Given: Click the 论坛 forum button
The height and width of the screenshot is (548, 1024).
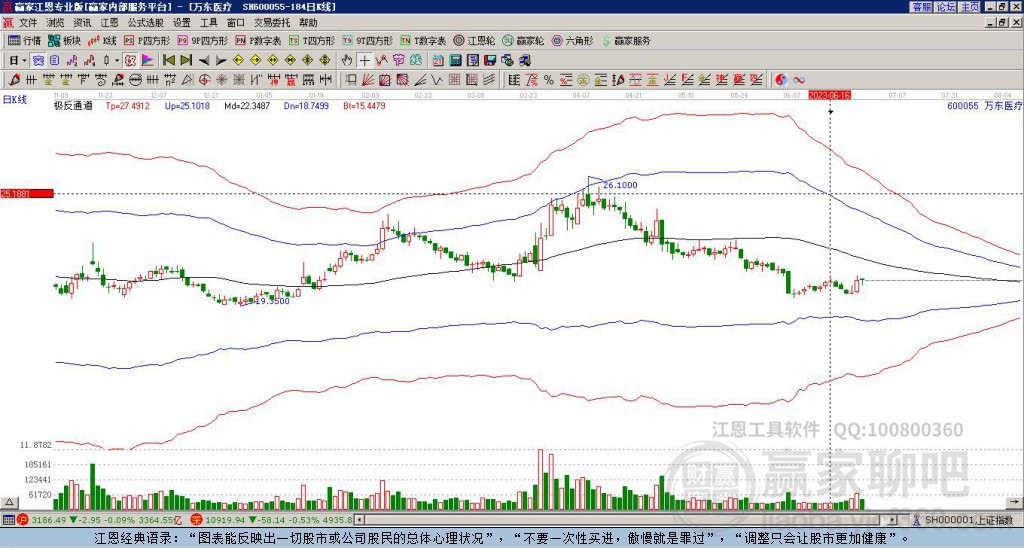Looking at the screenshot, I should (945, 7).
